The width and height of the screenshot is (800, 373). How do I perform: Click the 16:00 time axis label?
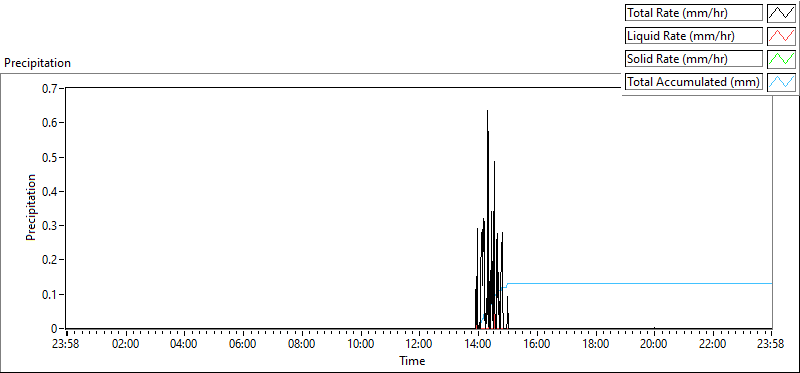[x=537, y=343]
